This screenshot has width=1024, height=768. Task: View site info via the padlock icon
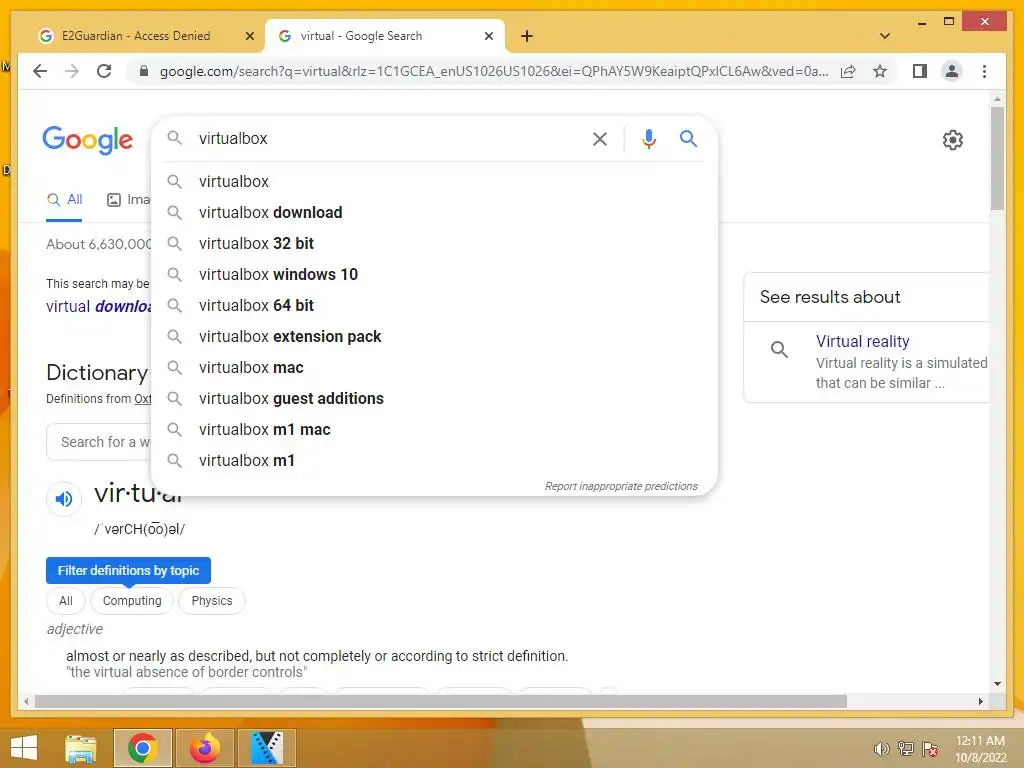point(144,71)
